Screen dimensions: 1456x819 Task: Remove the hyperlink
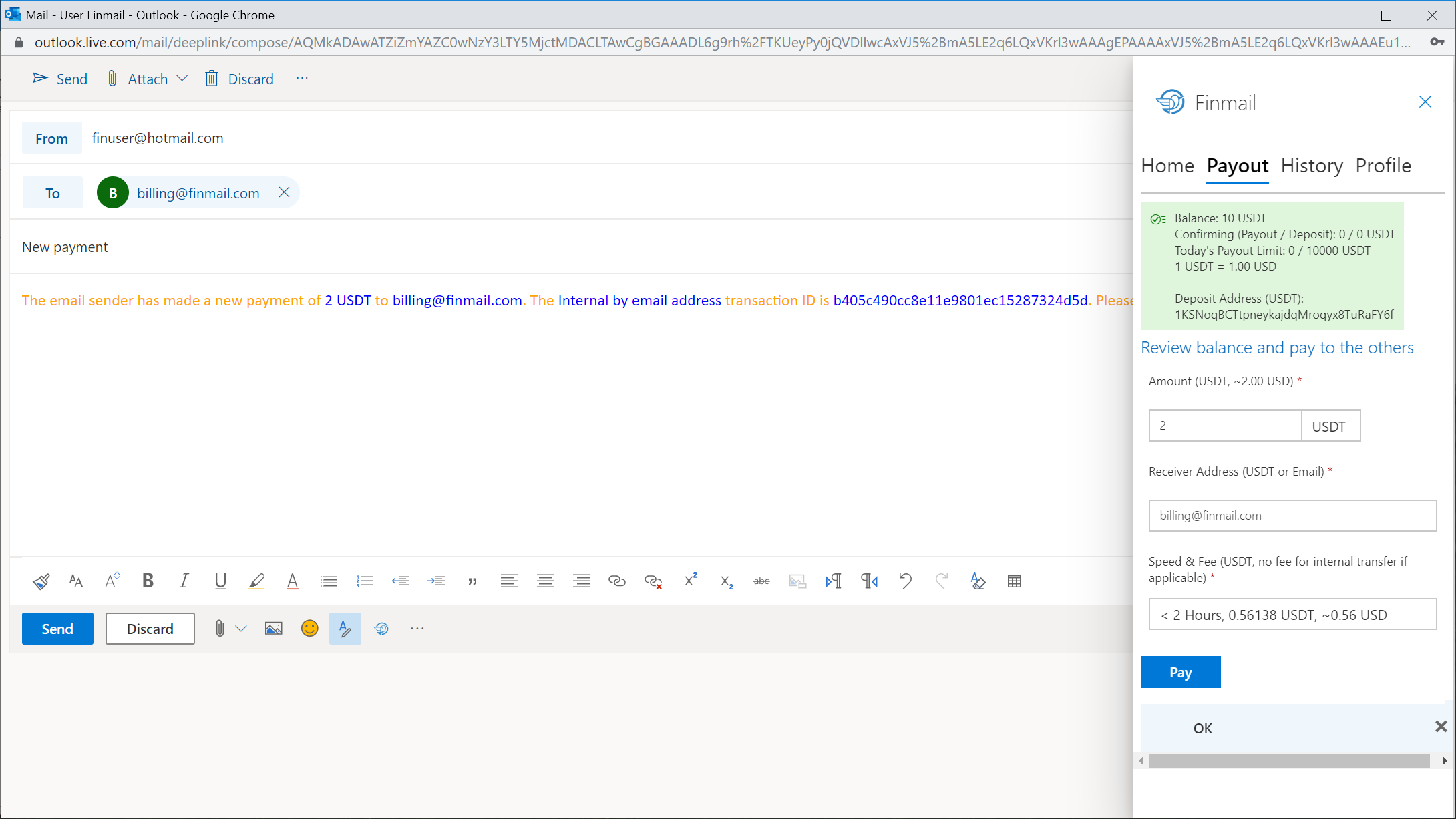click(x=653, y=581)
